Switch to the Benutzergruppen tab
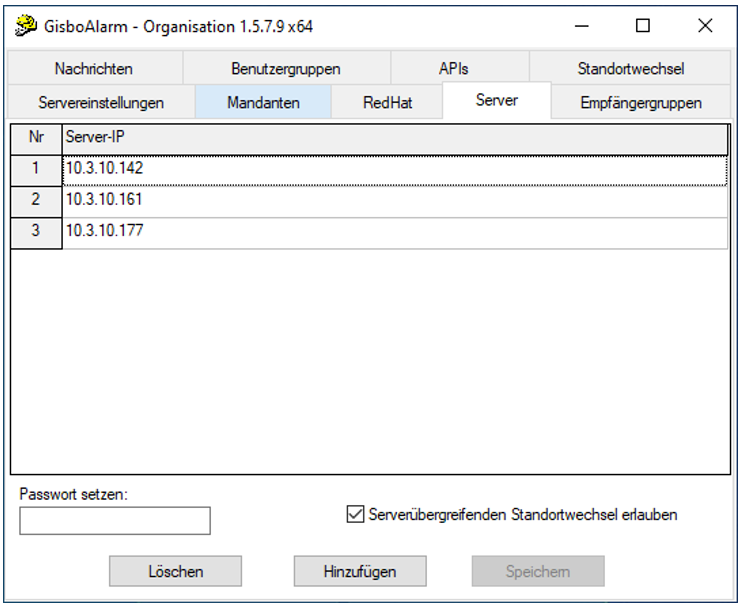The height and width of the screenshot is (607, 742). pyautogui.click(x=286, y=69)
